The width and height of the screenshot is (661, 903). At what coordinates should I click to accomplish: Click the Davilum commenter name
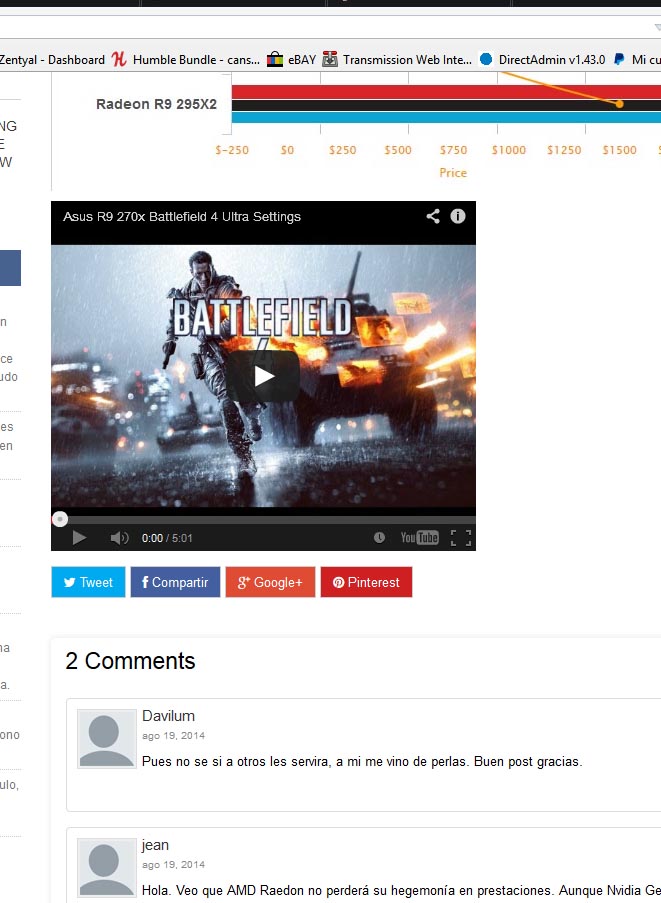click(x=168, y=716)
